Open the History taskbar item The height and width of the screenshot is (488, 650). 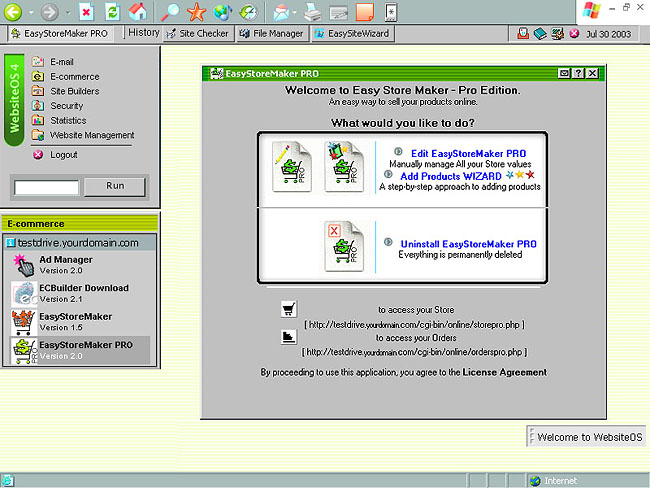tap(143, 32)
